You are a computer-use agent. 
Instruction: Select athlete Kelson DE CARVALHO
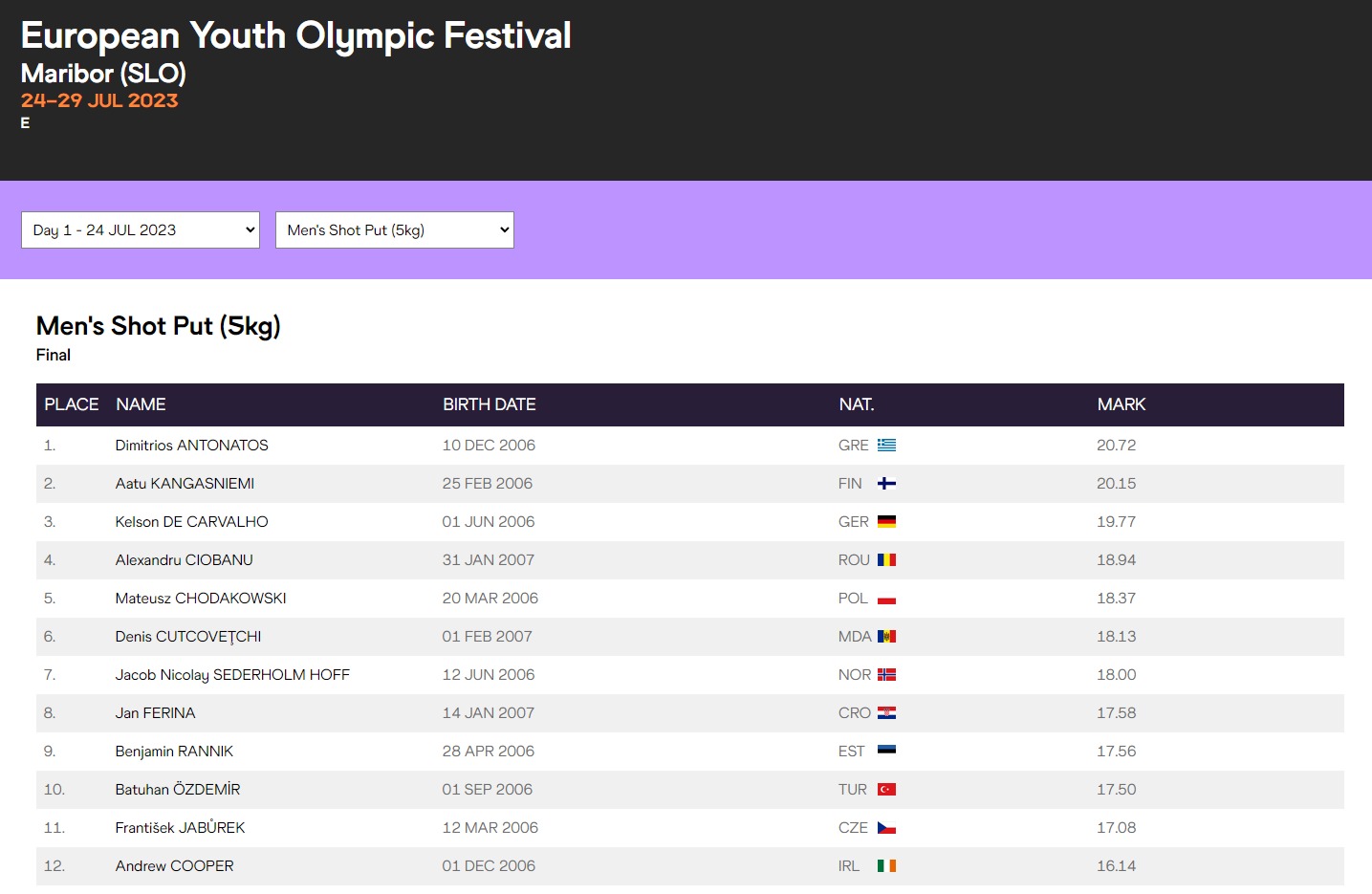[x=192, y=521]
